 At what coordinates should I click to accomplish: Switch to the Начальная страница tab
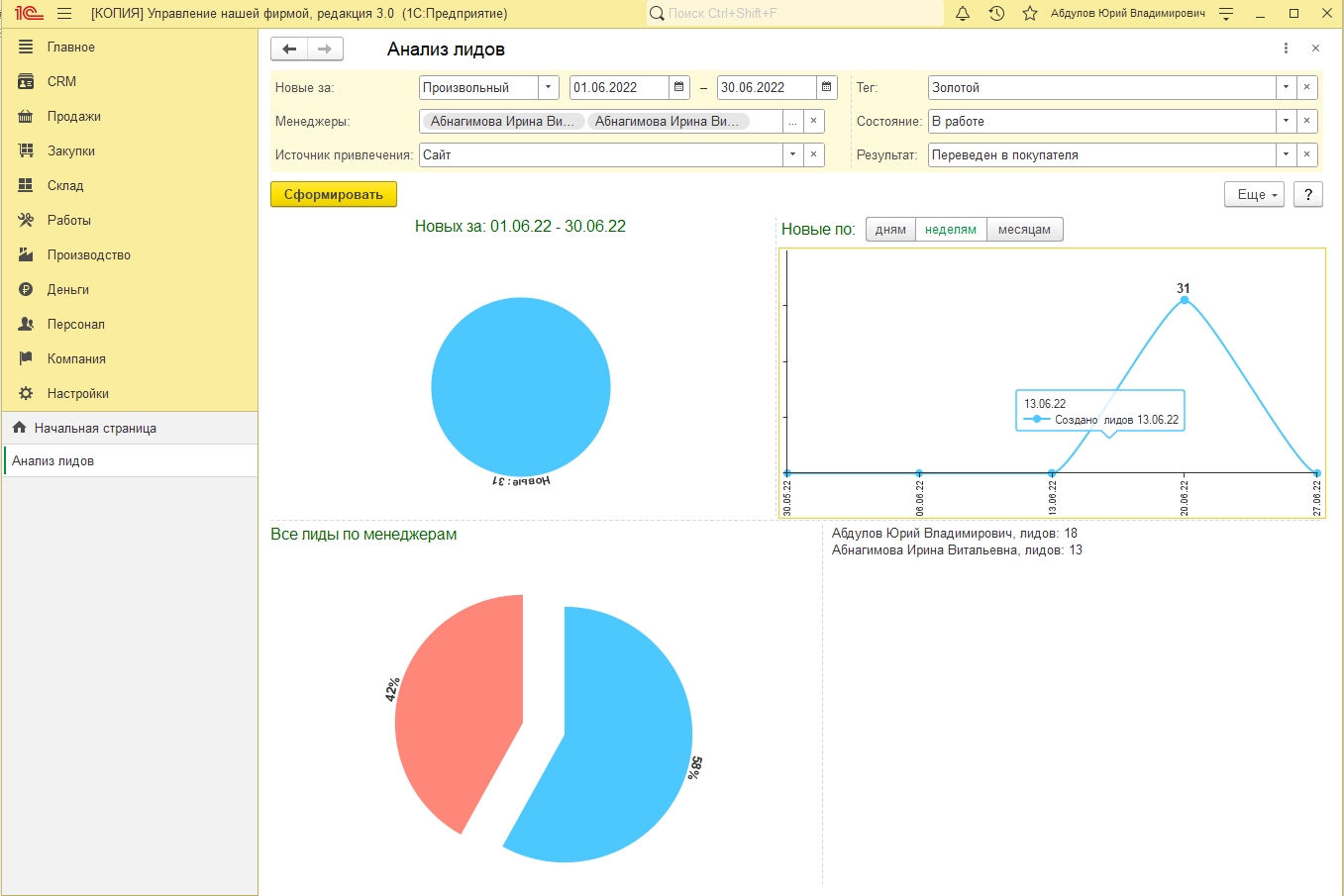[x=129, y=428]
